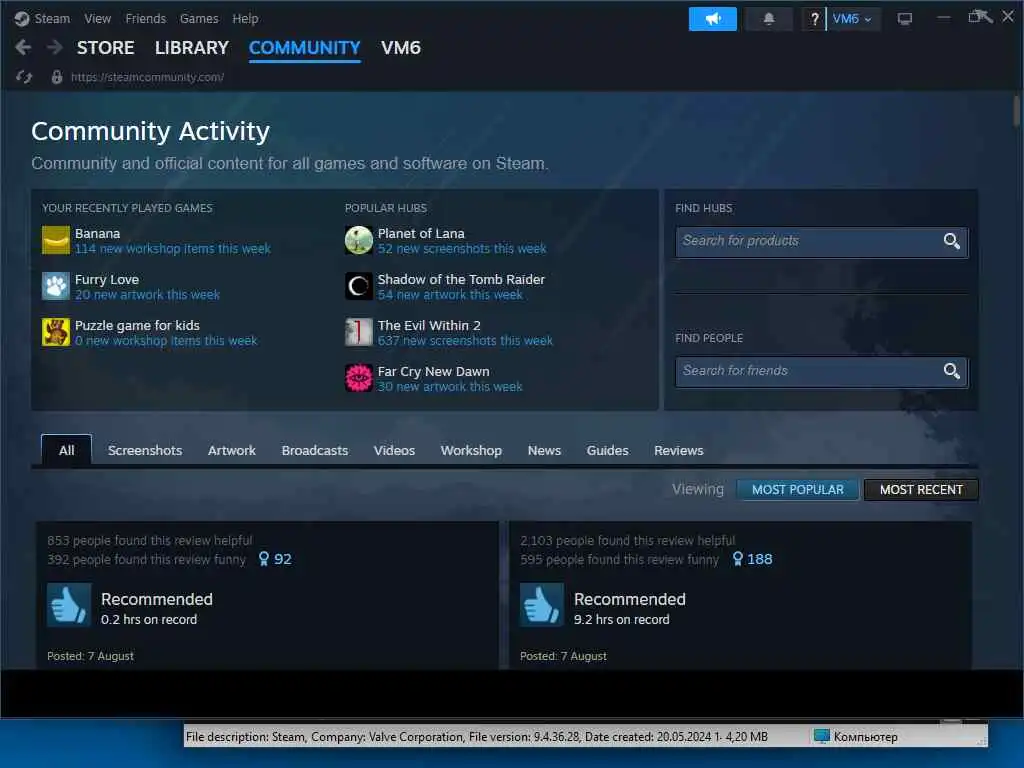Click the page vertical scrollbar thumb
The height and width of the screenshot is (768, 1024).
tap(1016, 111)
